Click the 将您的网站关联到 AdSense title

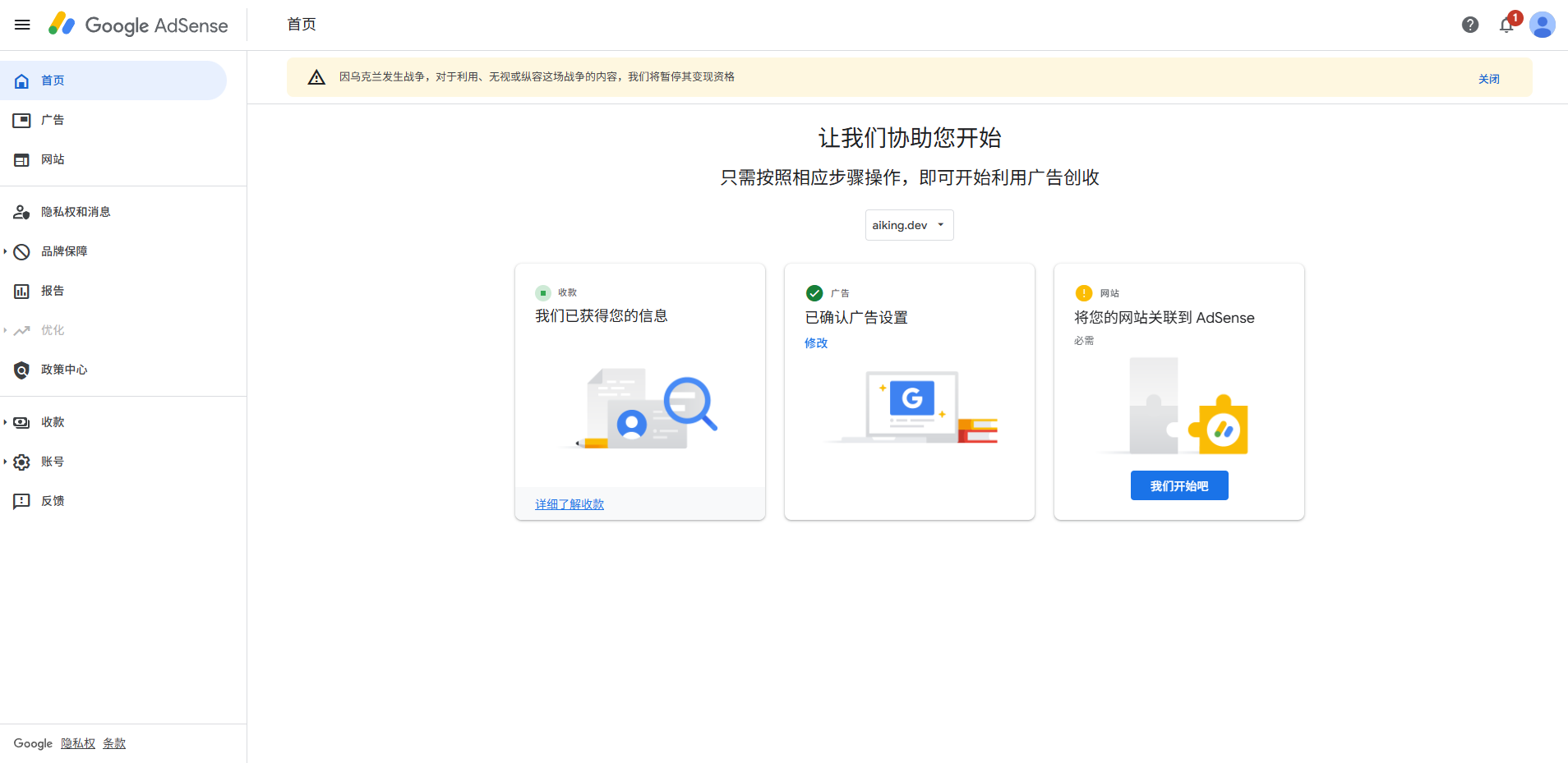(1164, 318)
